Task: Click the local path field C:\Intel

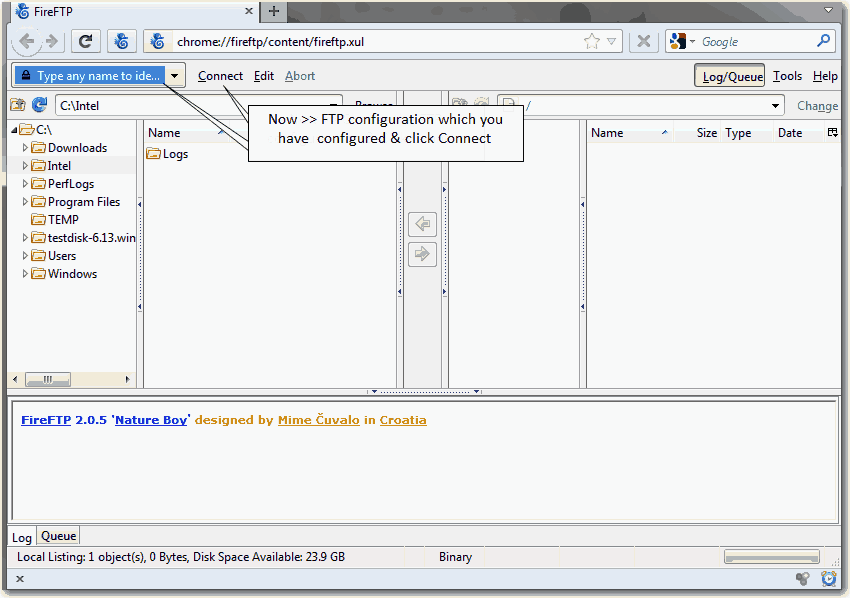Action: click(x=190, y=106)
